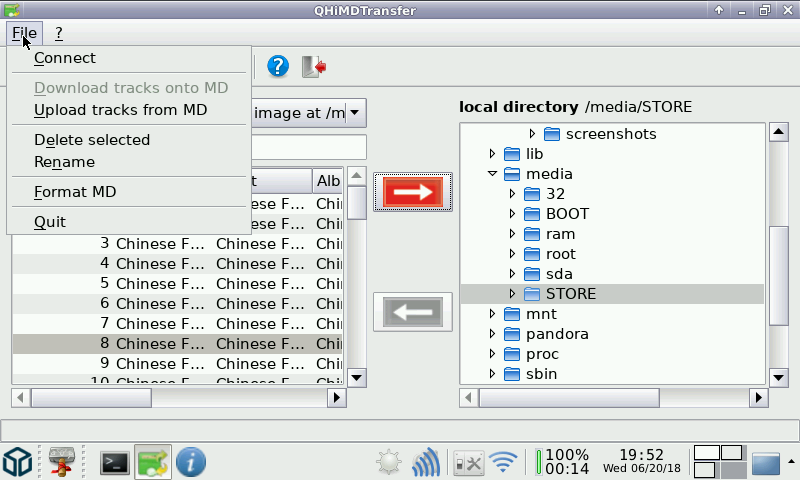
Task: Click the Alb column header
Action: (x=328, y=181)
